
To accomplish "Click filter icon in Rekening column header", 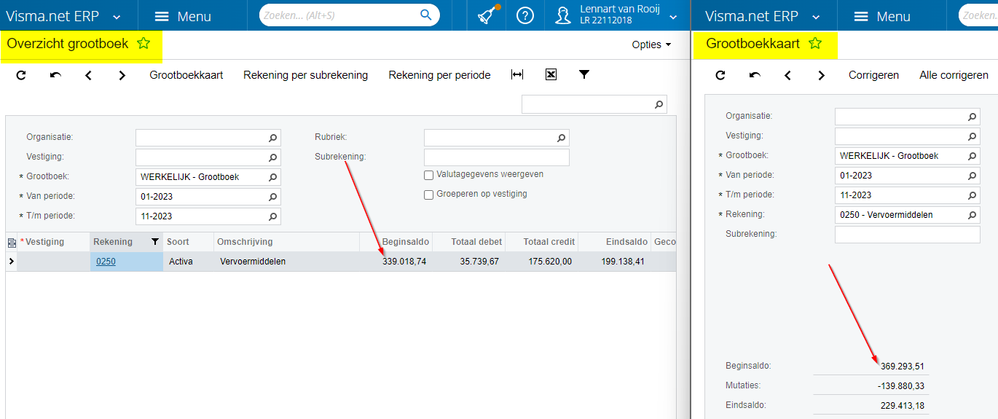I will [155, 242].
